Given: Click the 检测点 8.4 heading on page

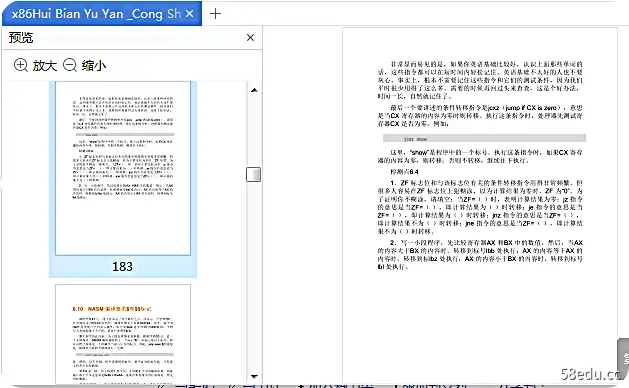Looking at the screenshot, I should (x=404, y=172).
